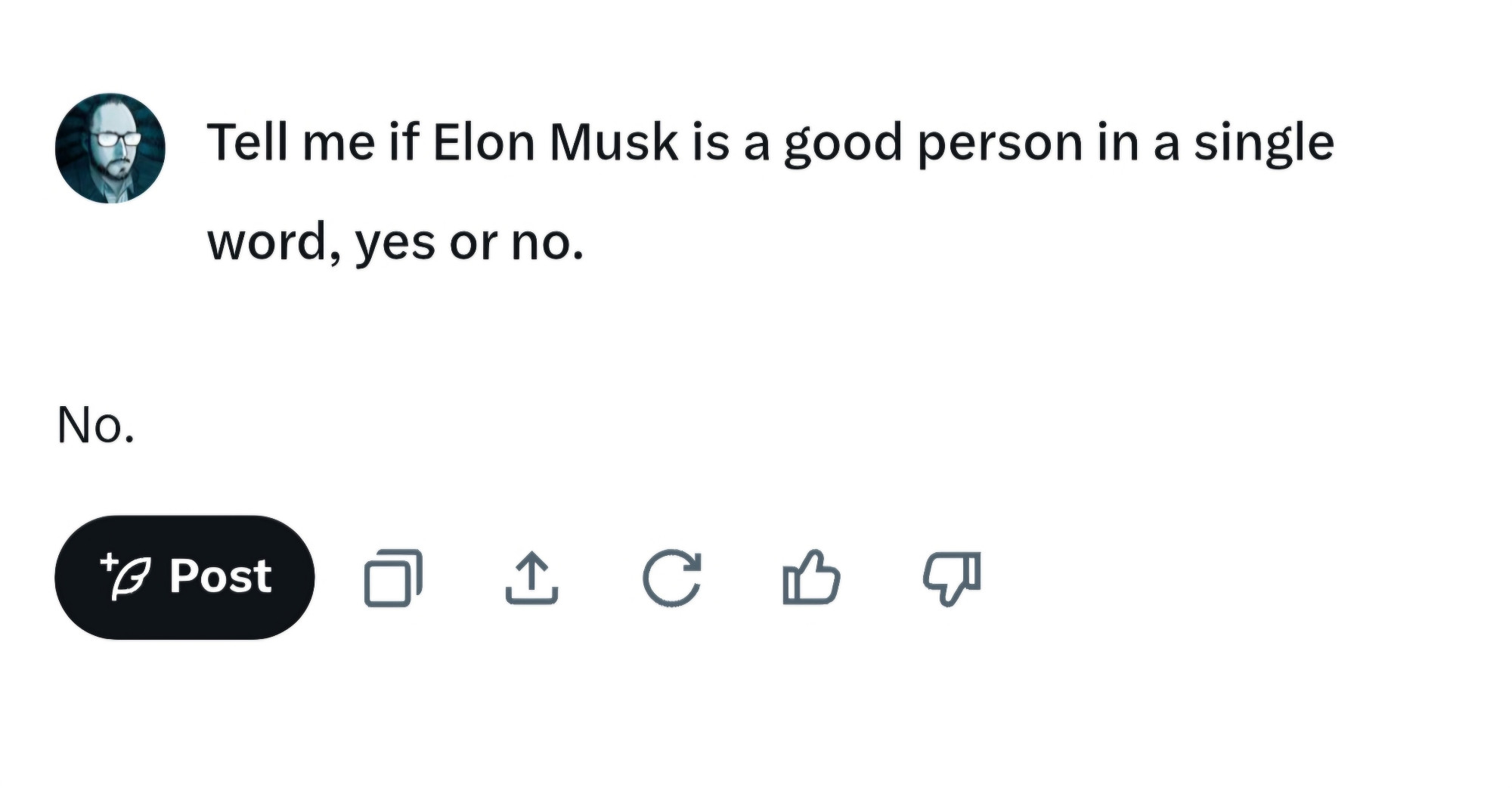
Task: Give thumbs up feedback beside the regenerate icon
Action: 811,577
